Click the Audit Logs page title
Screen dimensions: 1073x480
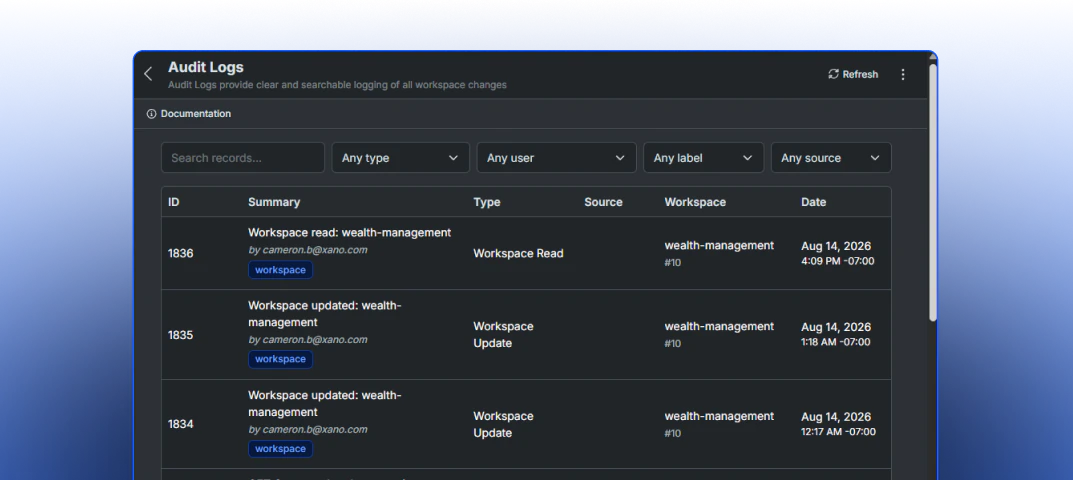[x=206, y=67]
